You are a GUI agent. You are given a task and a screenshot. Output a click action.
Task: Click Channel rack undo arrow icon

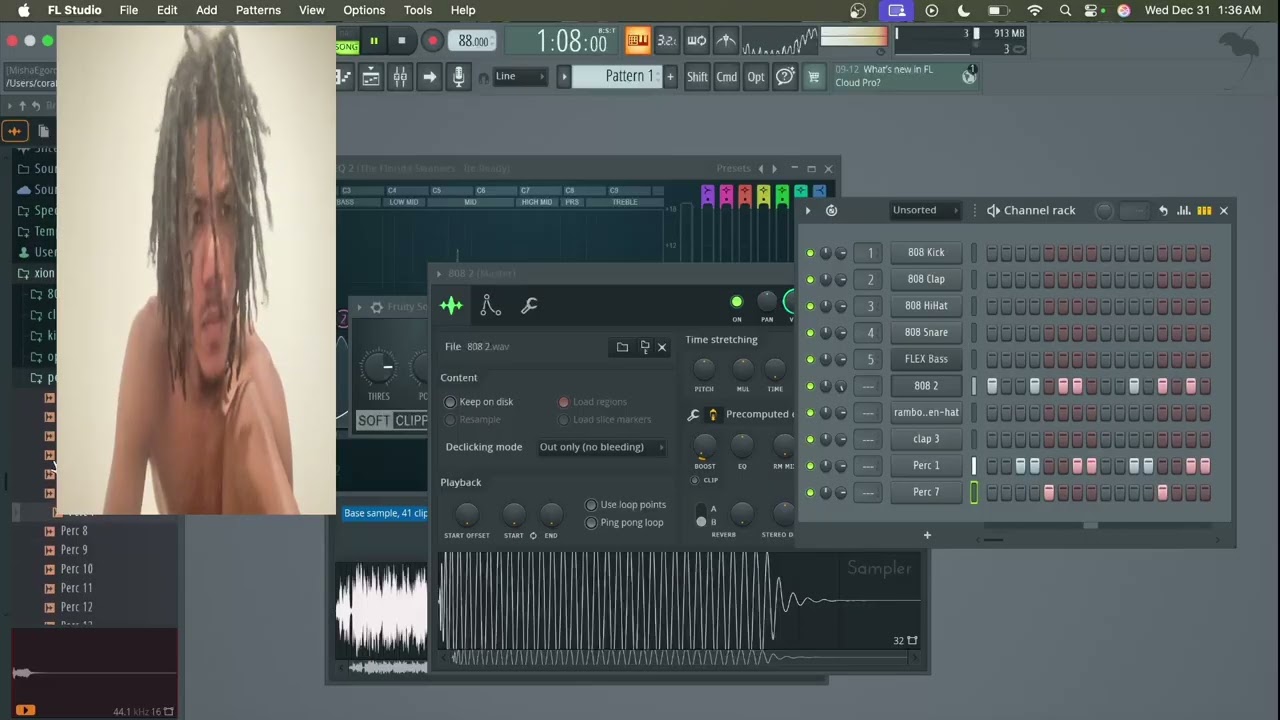tap(1163, 211)
